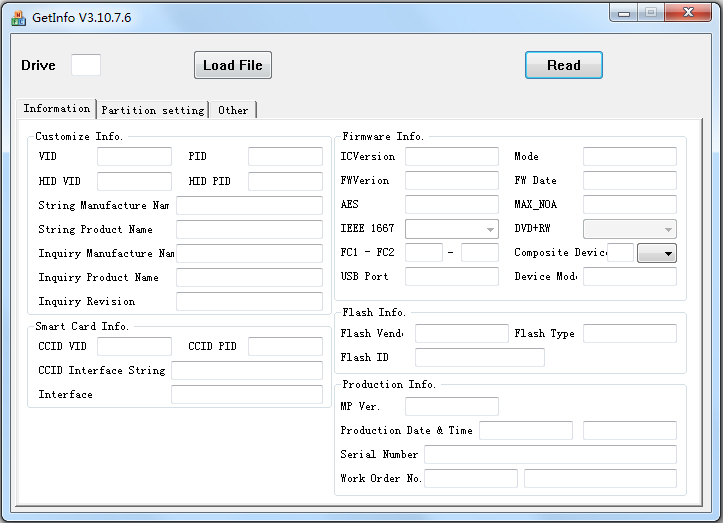The width and height of the screenshot is (723, 523).
Task: Open the Other tab
Action: point(233,110)
